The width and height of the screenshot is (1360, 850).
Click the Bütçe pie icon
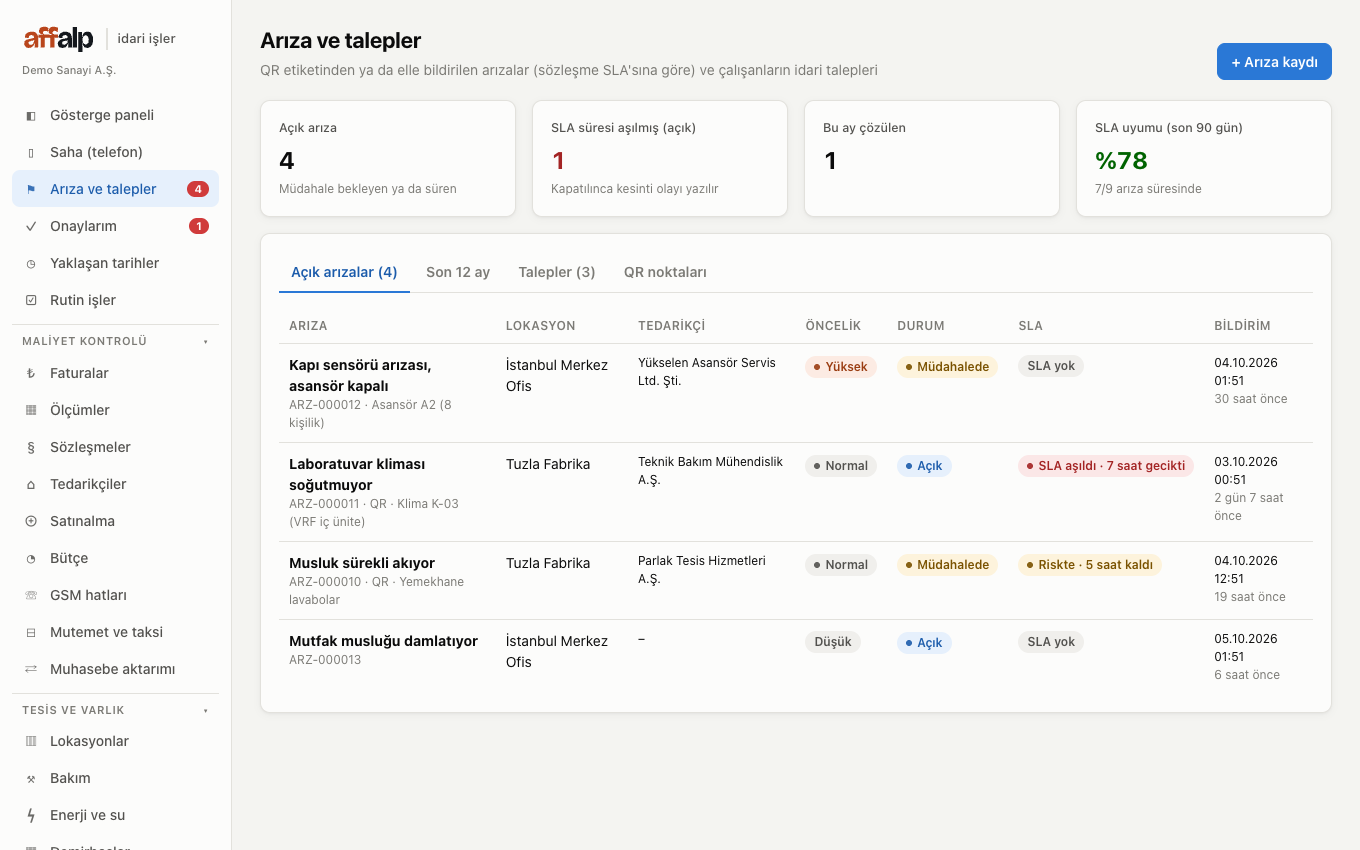click(31, 558)
